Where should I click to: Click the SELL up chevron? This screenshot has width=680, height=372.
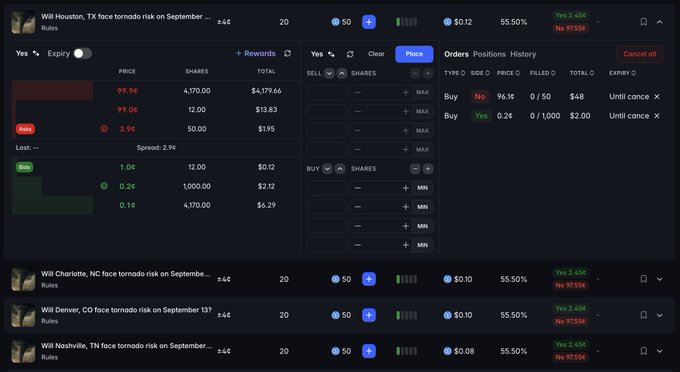342,73
